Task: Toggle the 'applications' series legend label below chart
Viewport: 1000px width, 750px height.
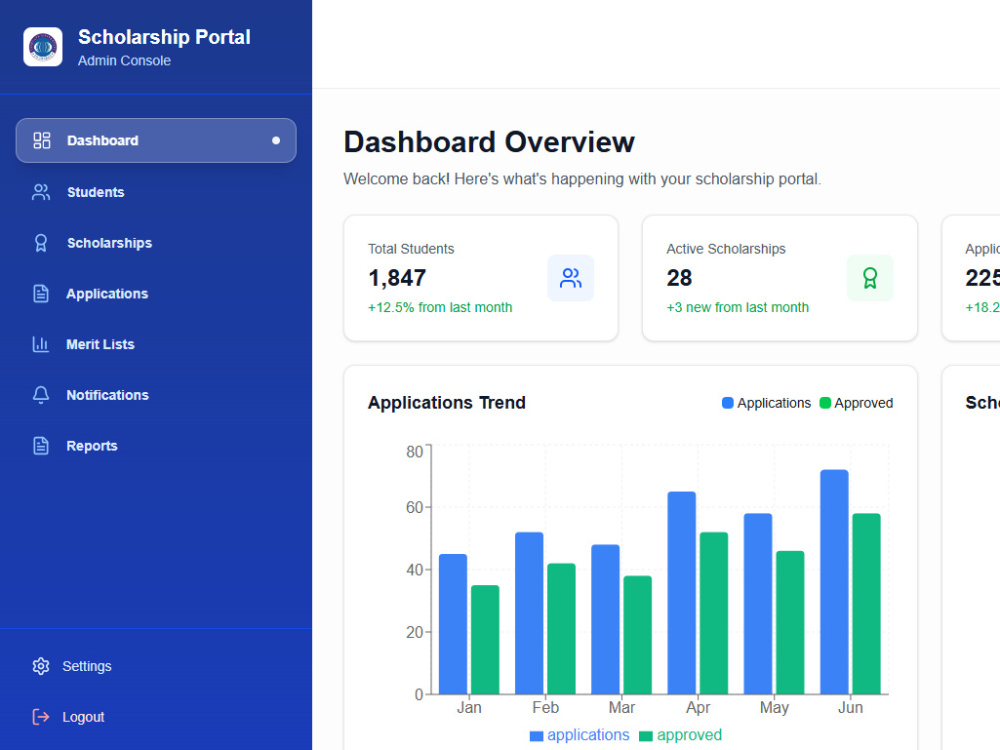Action: point(588,735)
